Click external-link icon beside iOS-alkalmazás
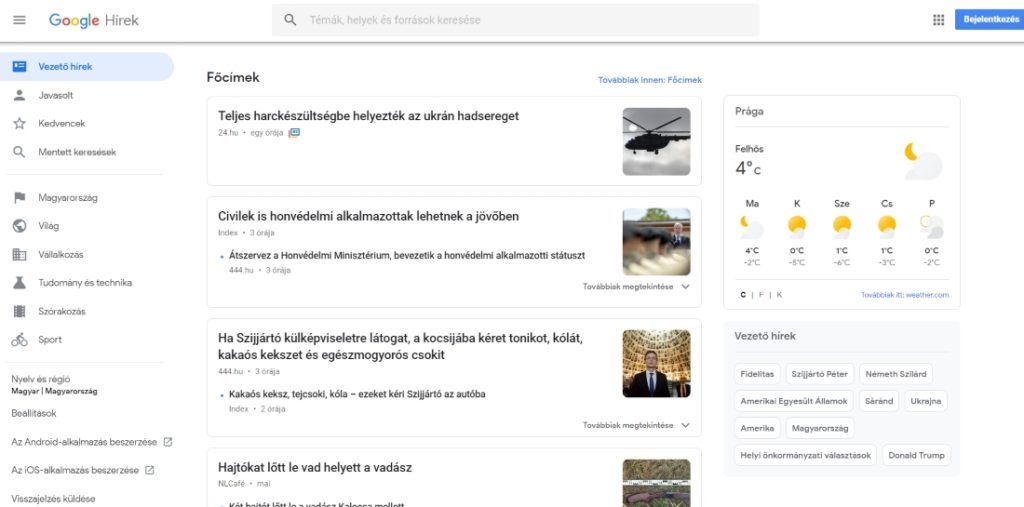The height and width of the screenshot is (507, 1024). (150, 470)
